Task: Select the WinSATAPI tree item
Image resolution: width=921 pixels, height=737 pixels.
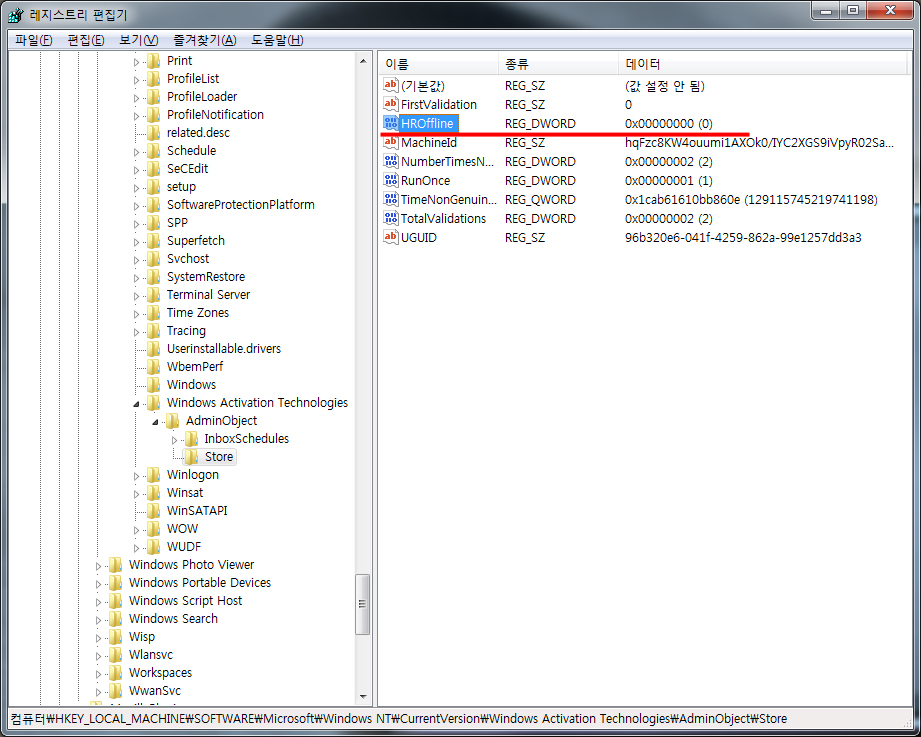Action: pyautogui.click(x=197, y=511)
